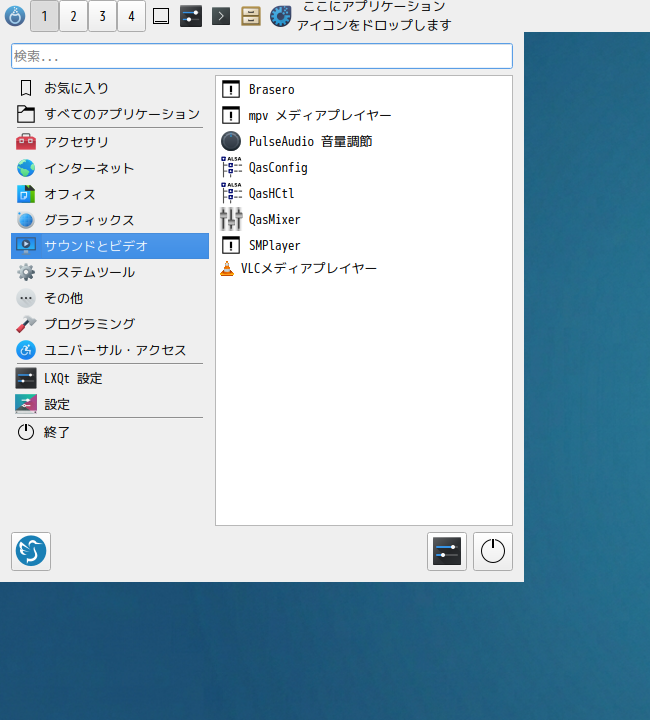This screenshot has width=650, height=720.
Task: Open 設定 menu entry
Action: tap(110, 405)
